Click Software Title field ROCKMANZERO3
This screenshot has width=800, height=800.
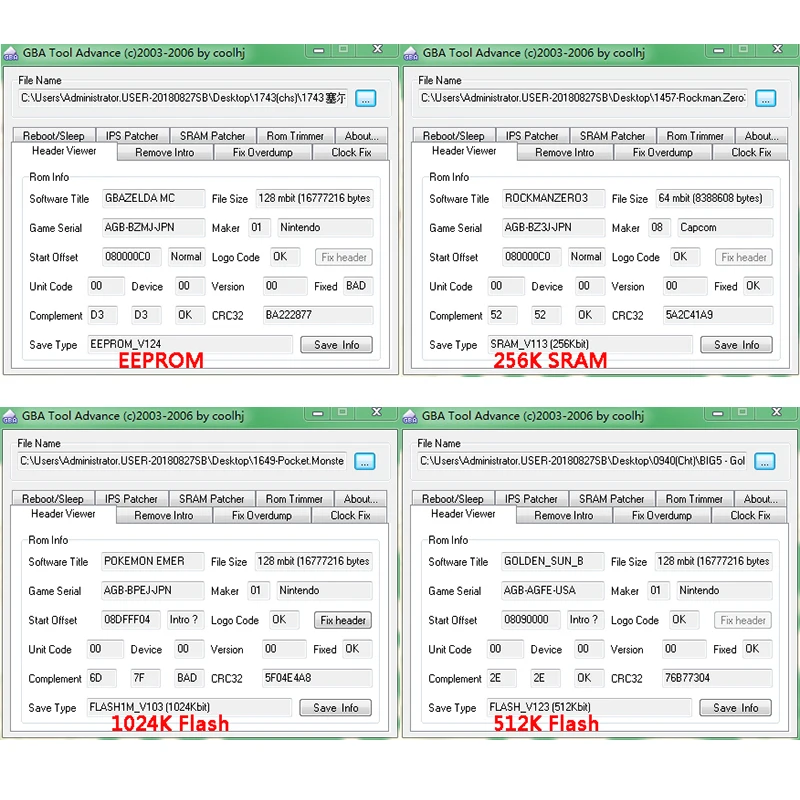click(x=554, y=198)
